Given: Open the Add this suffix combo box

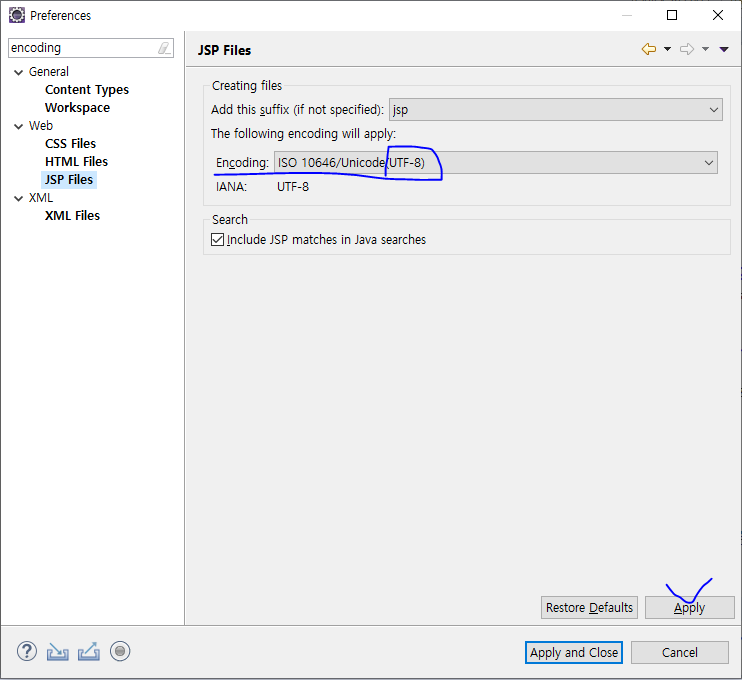Looking at the screenshot, I should click(556, 110).
